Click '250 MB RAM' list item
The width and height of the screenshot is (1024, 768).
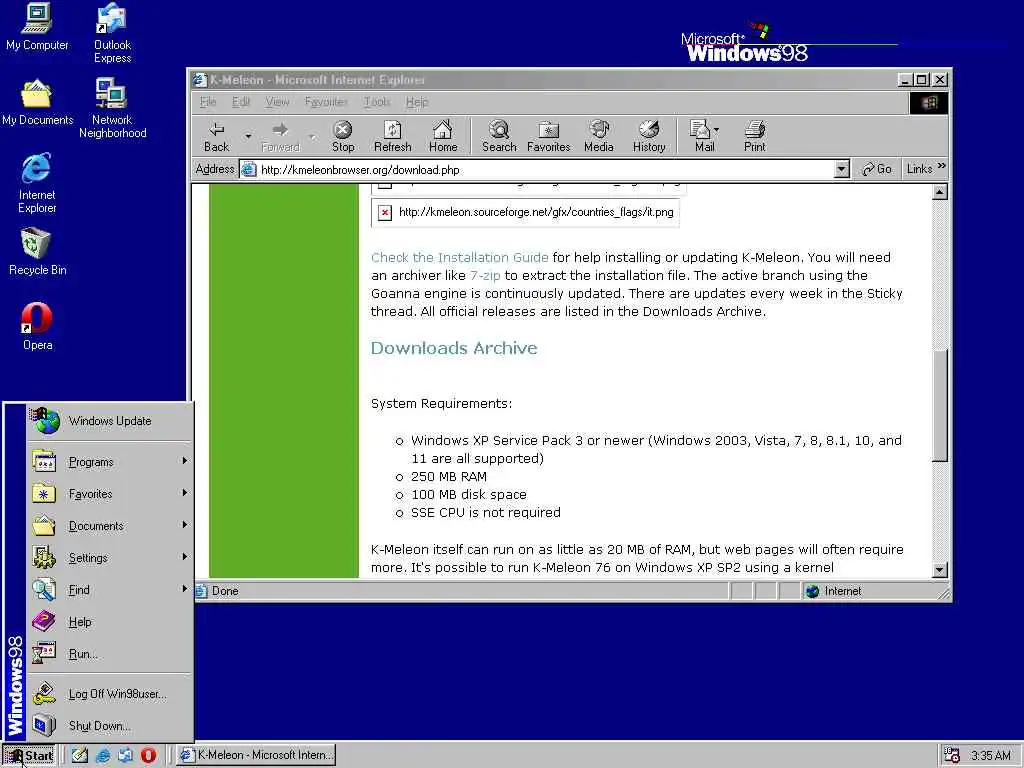(x=449, y=477)
